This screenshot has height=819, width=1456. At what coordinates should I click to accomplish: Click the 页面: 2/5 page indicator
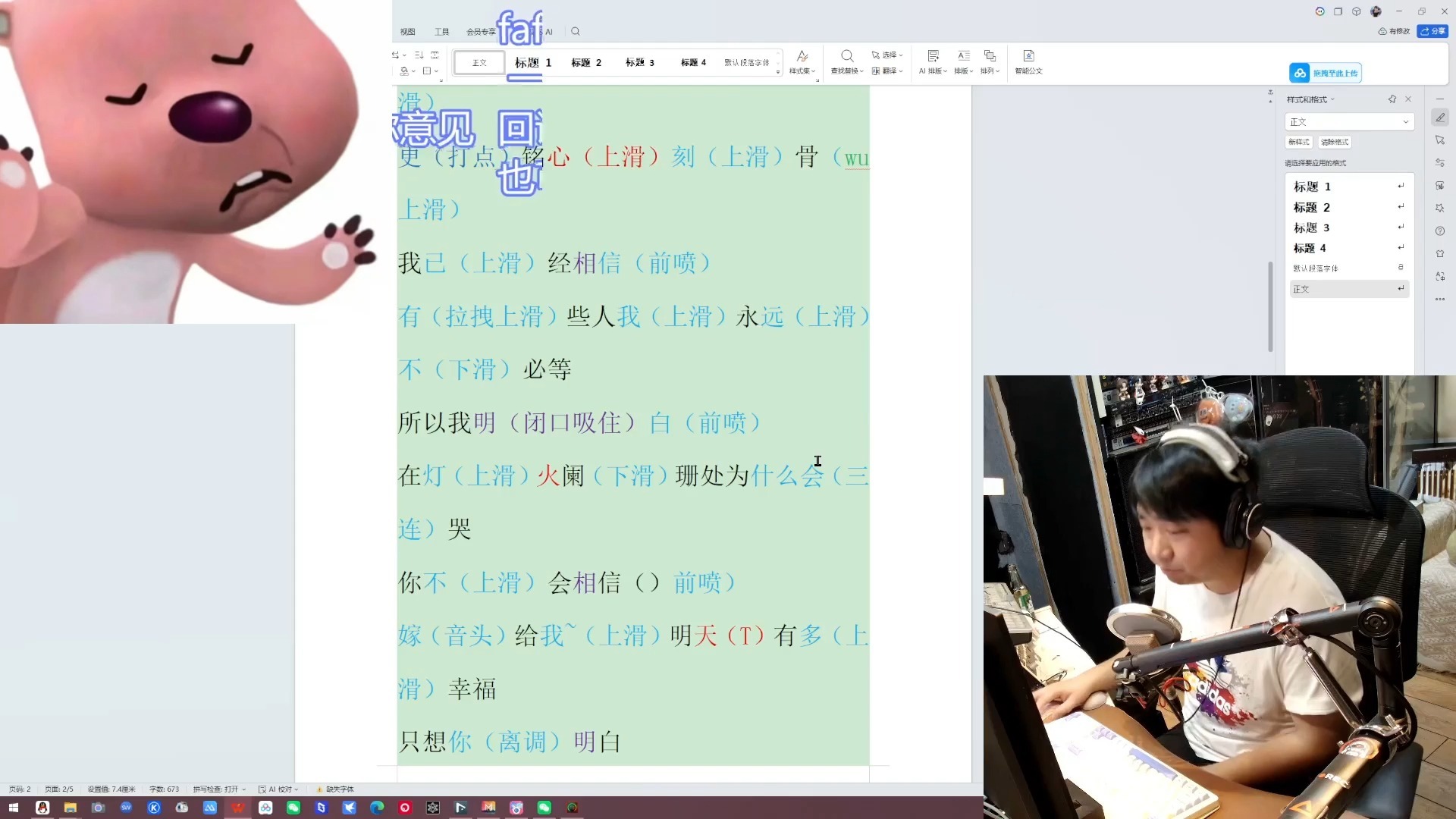(x=59, y=789)
